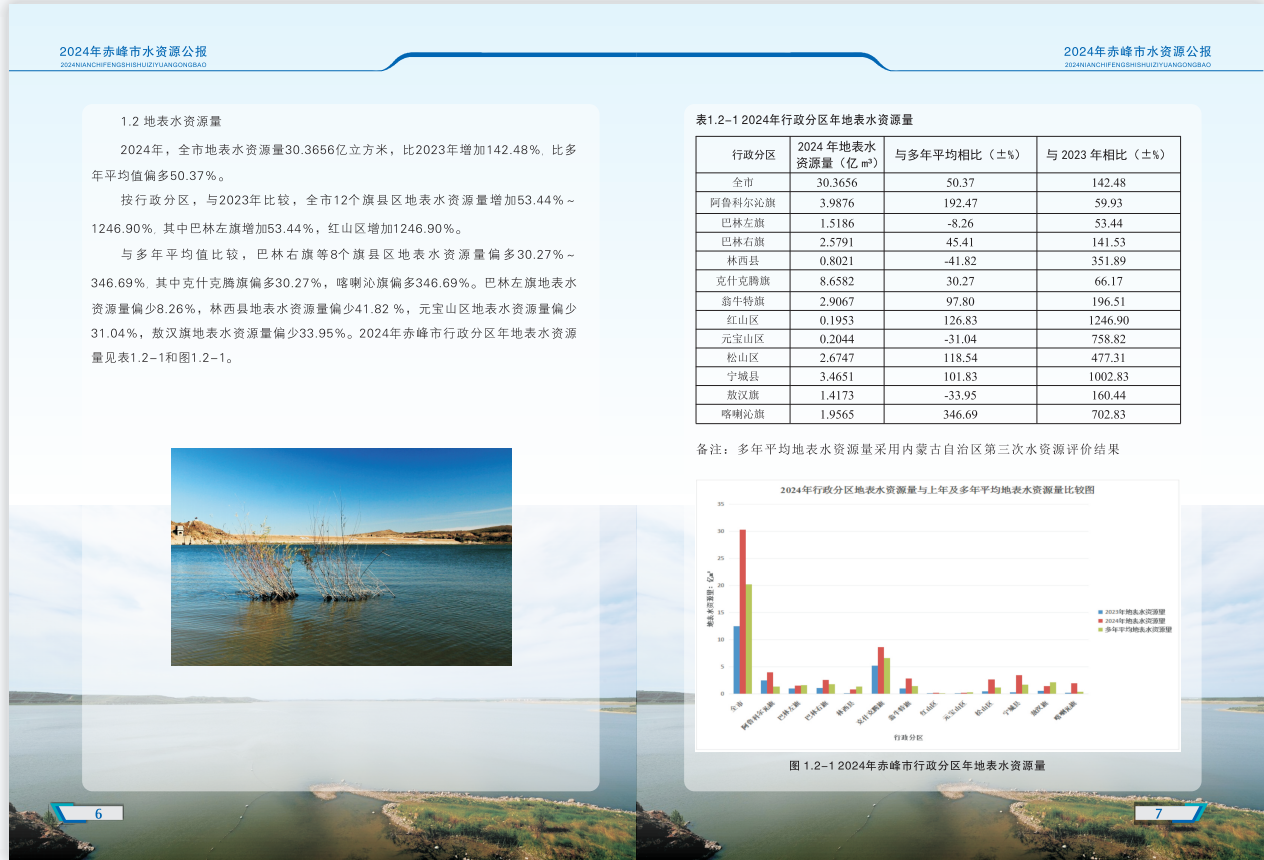Click the green multi-year average legend marker
The height and width of the screenshot is (860, 1264).
1100,630
